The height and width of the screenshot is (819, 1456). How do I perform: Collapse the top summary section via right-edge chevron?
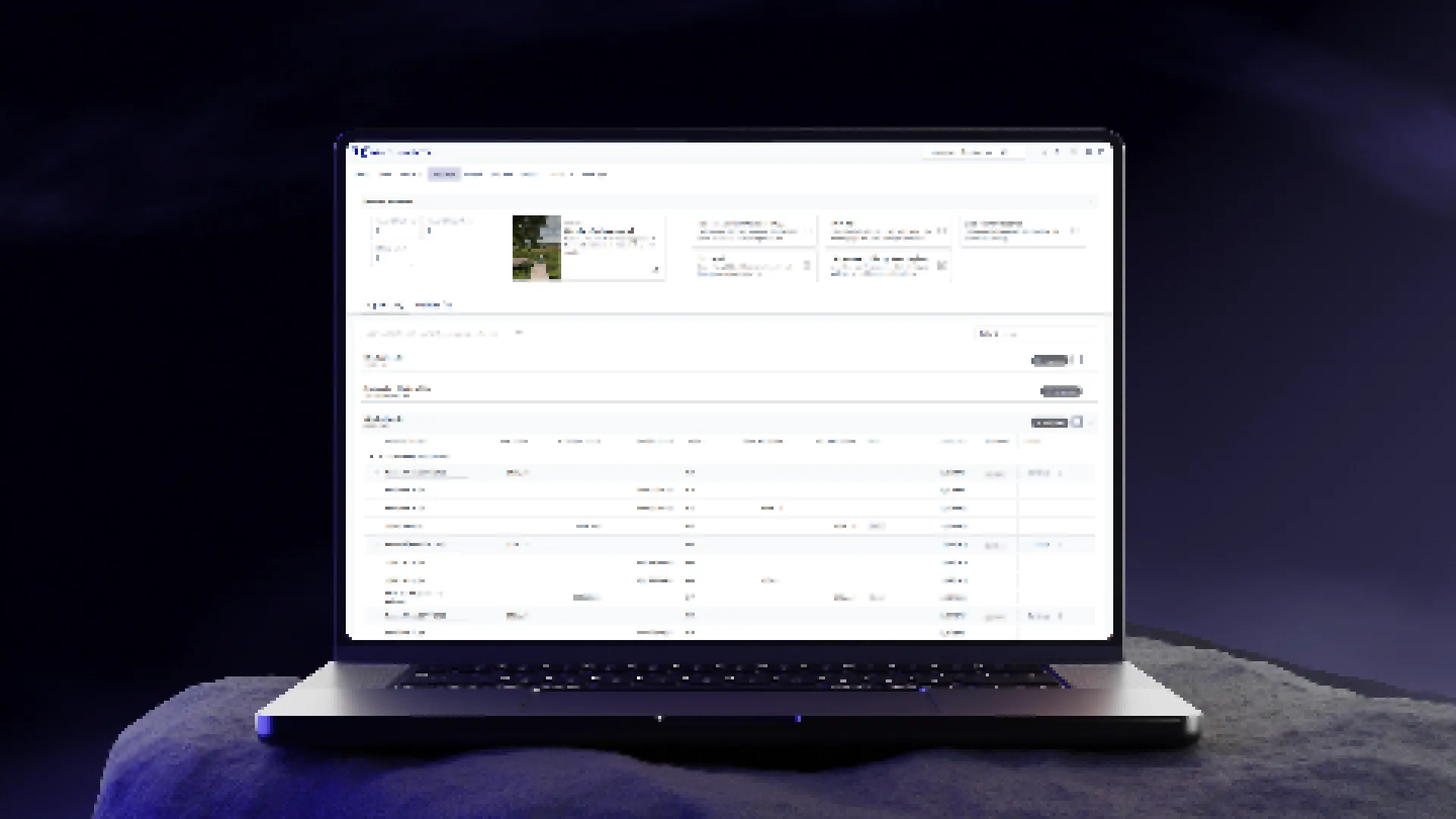pyautogui.click(x=1090, y=202)
